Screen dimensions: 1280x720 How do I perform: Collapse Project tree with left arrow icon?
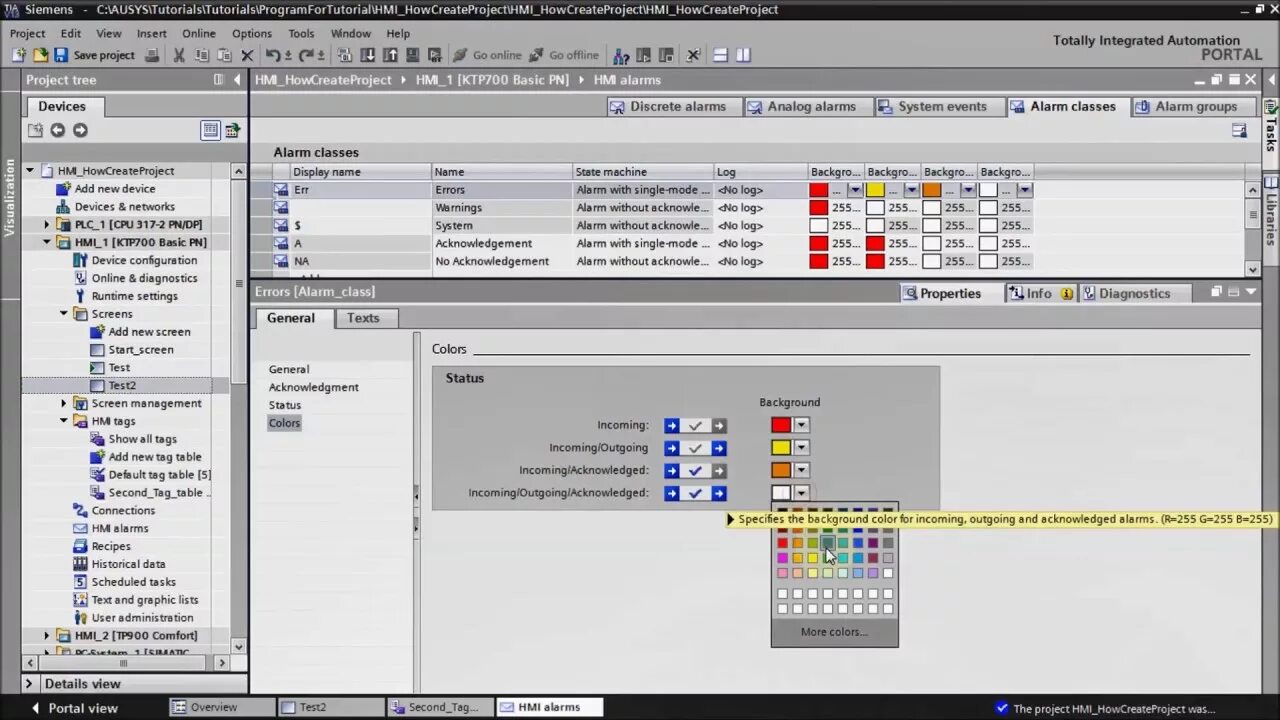(x=237, y=80)
